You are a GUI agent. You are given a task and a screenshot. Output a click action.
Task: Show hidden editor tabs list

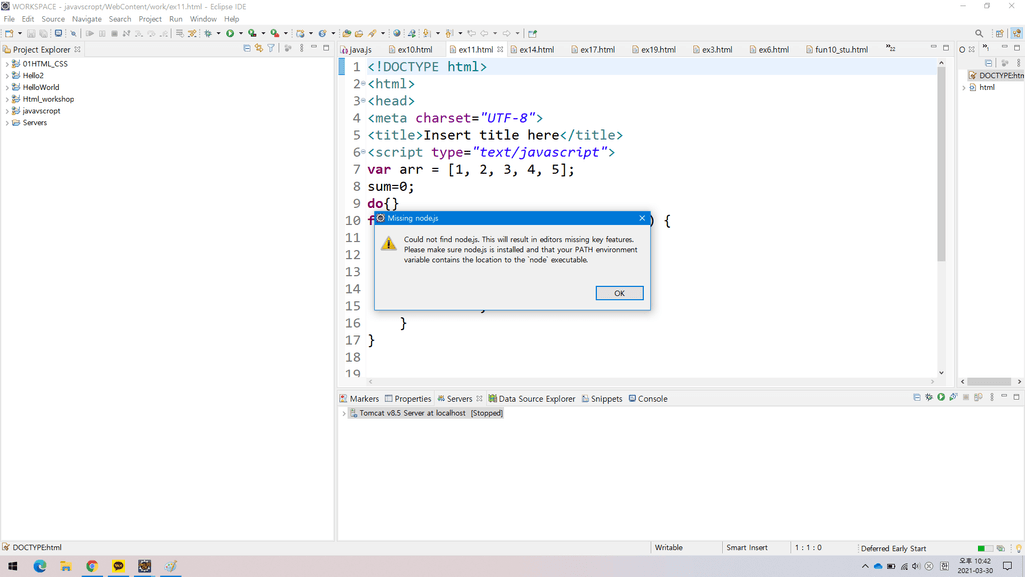tap(890, 48)
